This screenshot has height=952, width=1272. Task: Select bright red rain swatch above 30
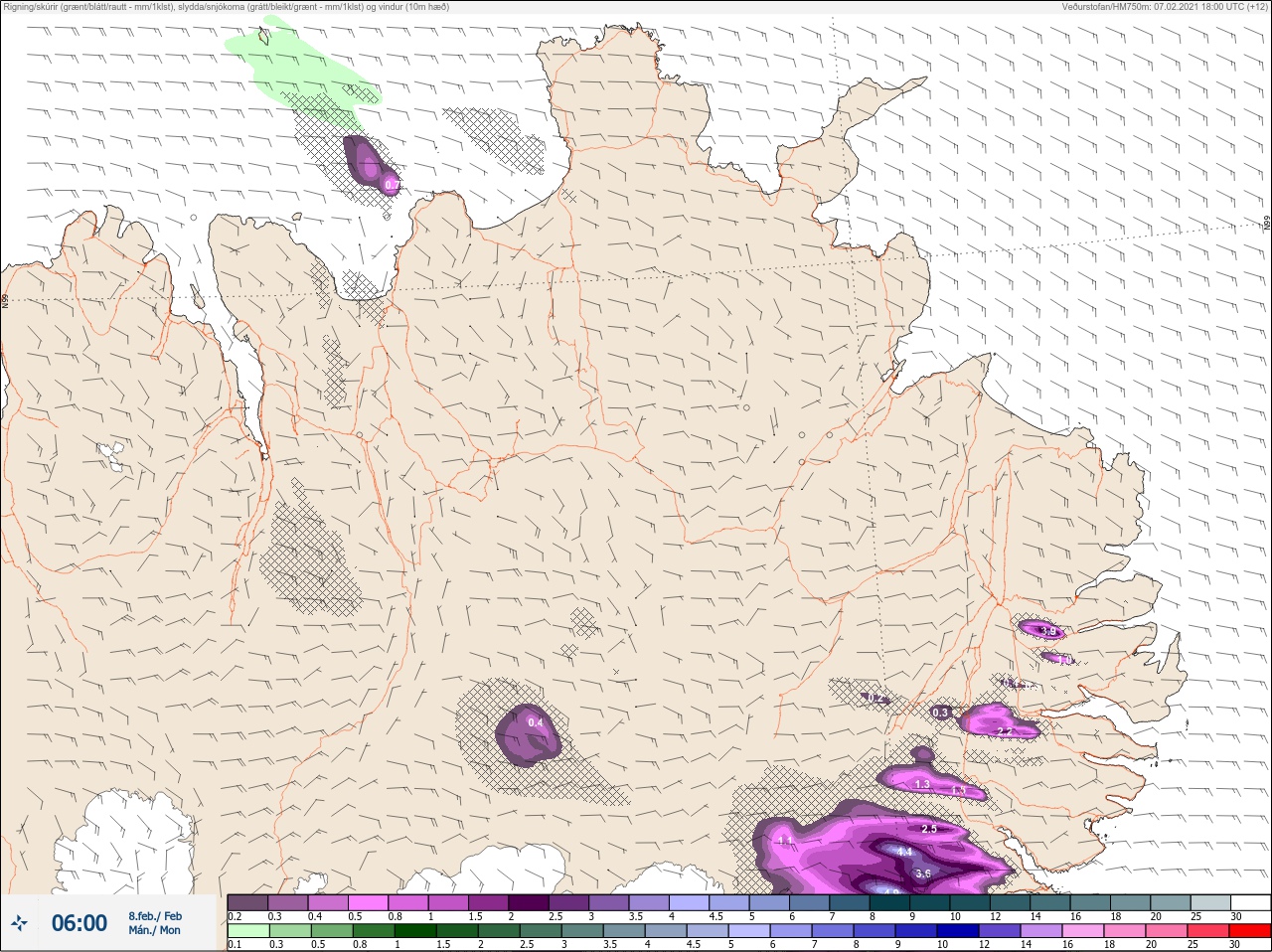(1250, 931)
